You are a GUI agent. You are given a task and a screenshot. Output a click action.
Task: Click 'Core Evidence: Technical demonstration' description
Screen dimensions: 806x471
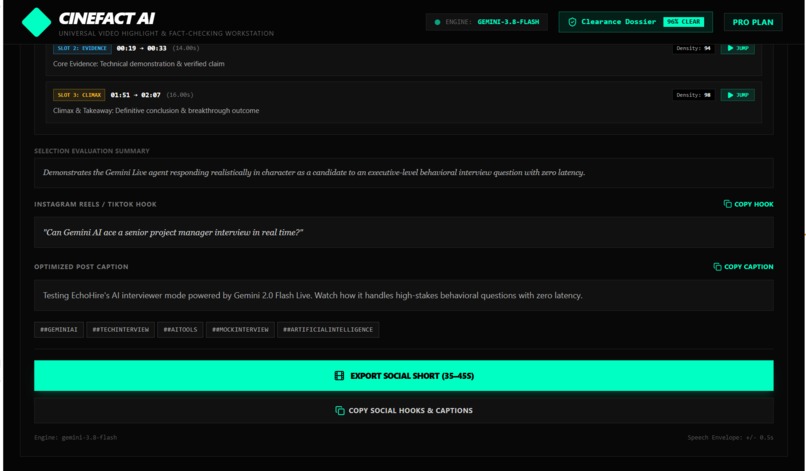[139, 64]
